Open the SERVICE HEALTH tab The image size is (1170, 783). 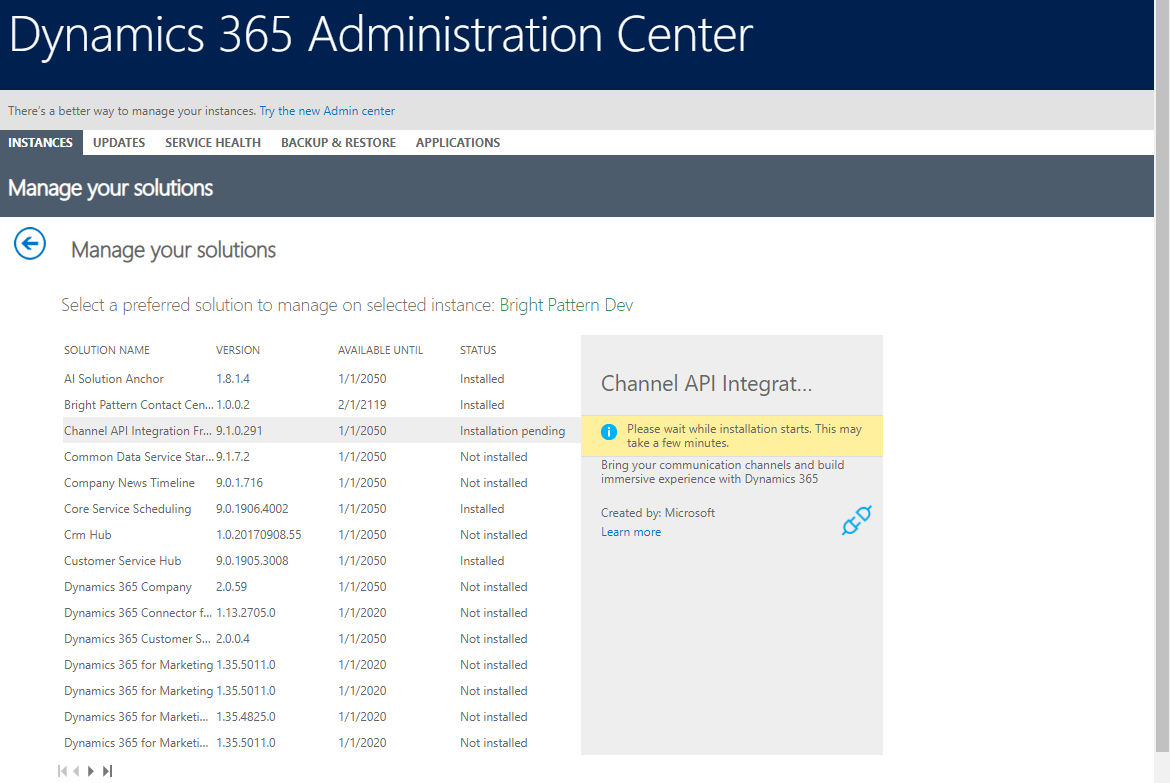tap(213, 143)
